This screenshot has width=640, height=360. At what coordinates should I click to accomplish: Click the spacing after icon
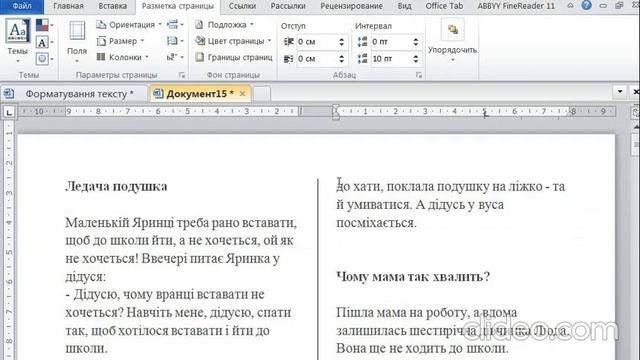[362, 59]
